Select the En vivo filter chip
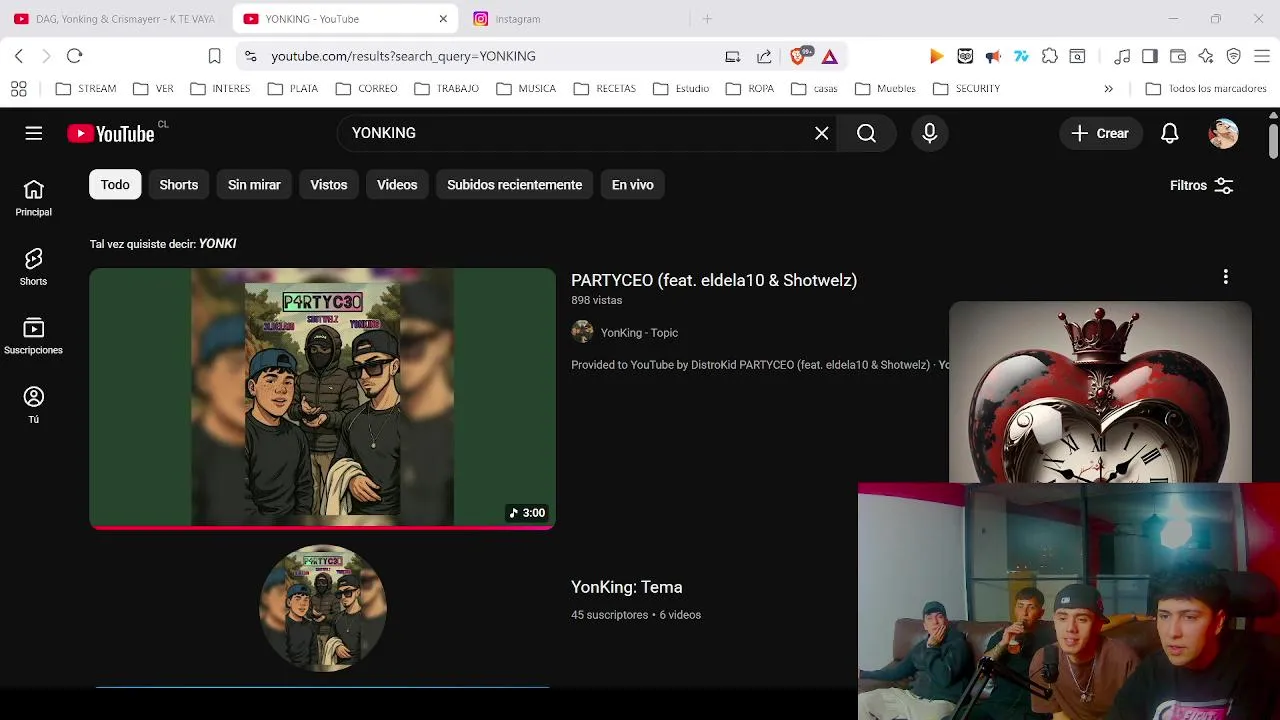The width and height of the screenshot is (1280, 720). pyautogui.click(x=633, y=185)
